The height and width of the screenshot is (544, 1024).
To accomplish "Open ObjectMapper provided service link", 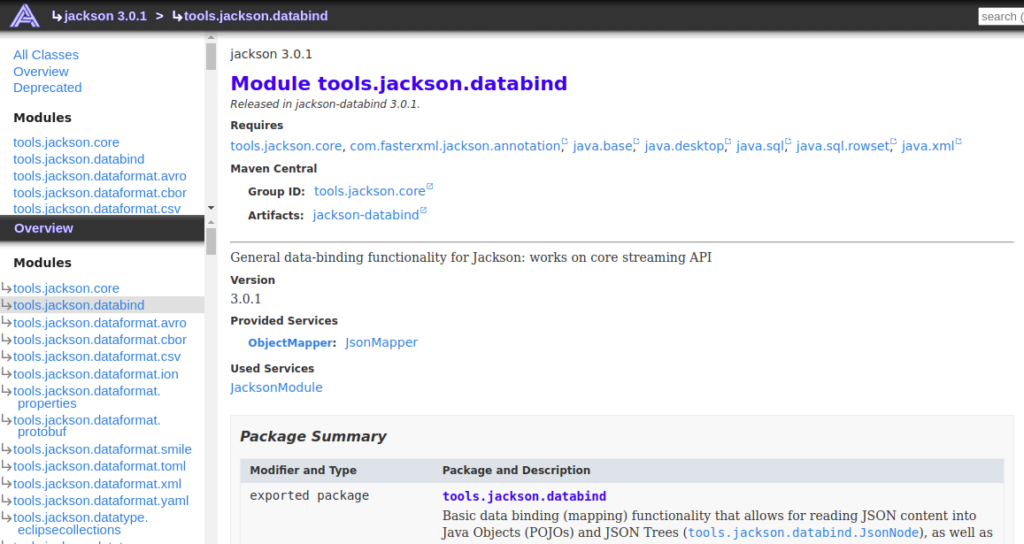I will pos(291,343).
